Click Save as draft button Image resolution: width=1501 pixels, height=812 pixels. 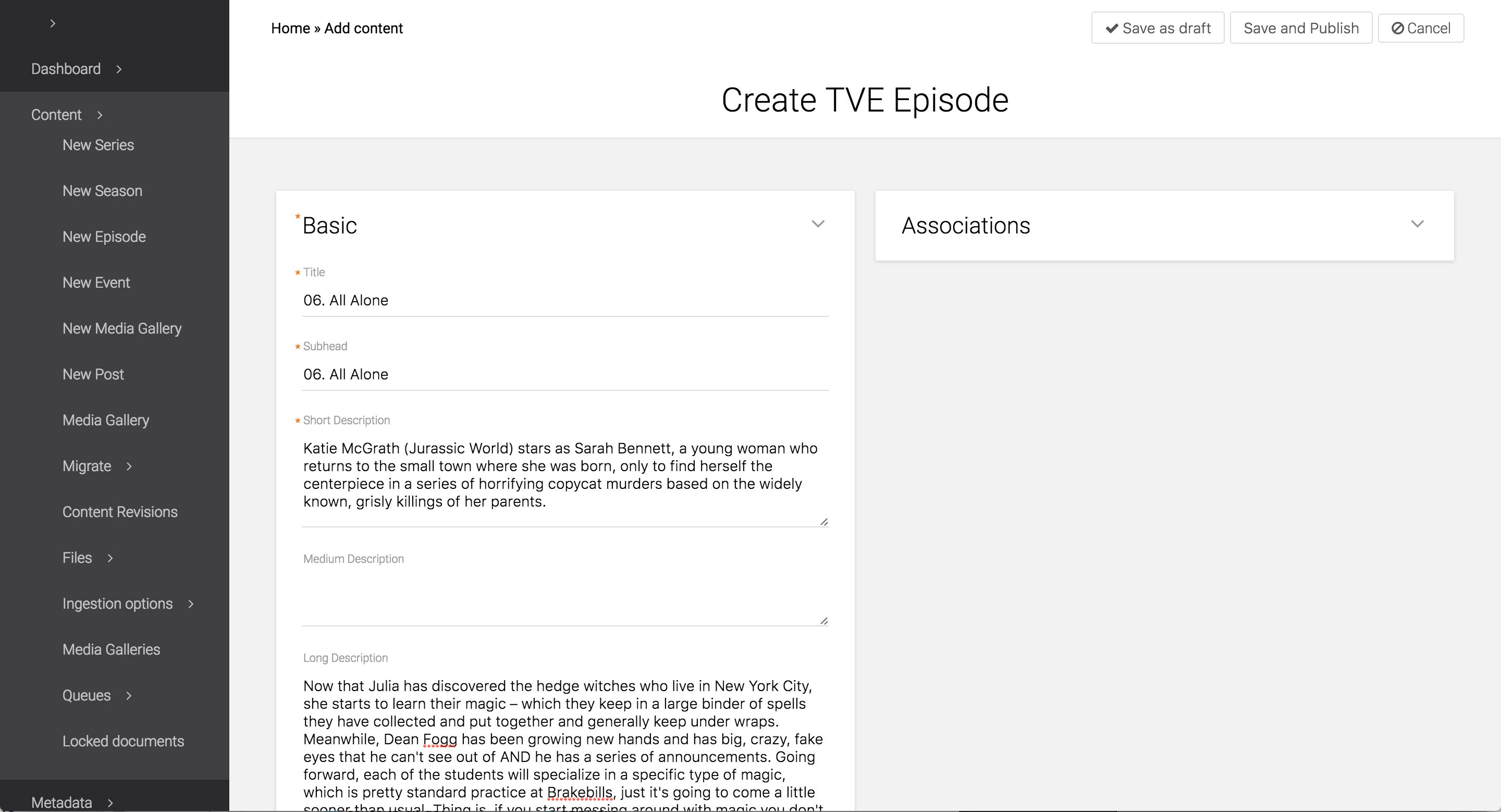(1157, 28)
